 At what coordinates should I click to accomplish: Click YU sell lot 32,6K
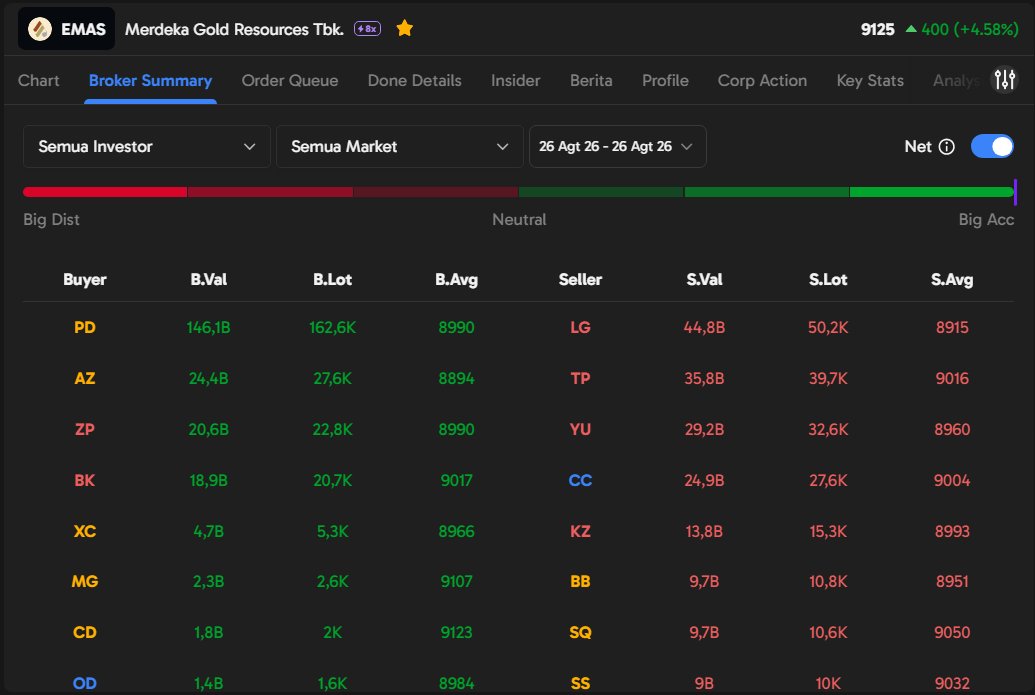(x=828, y=429)
